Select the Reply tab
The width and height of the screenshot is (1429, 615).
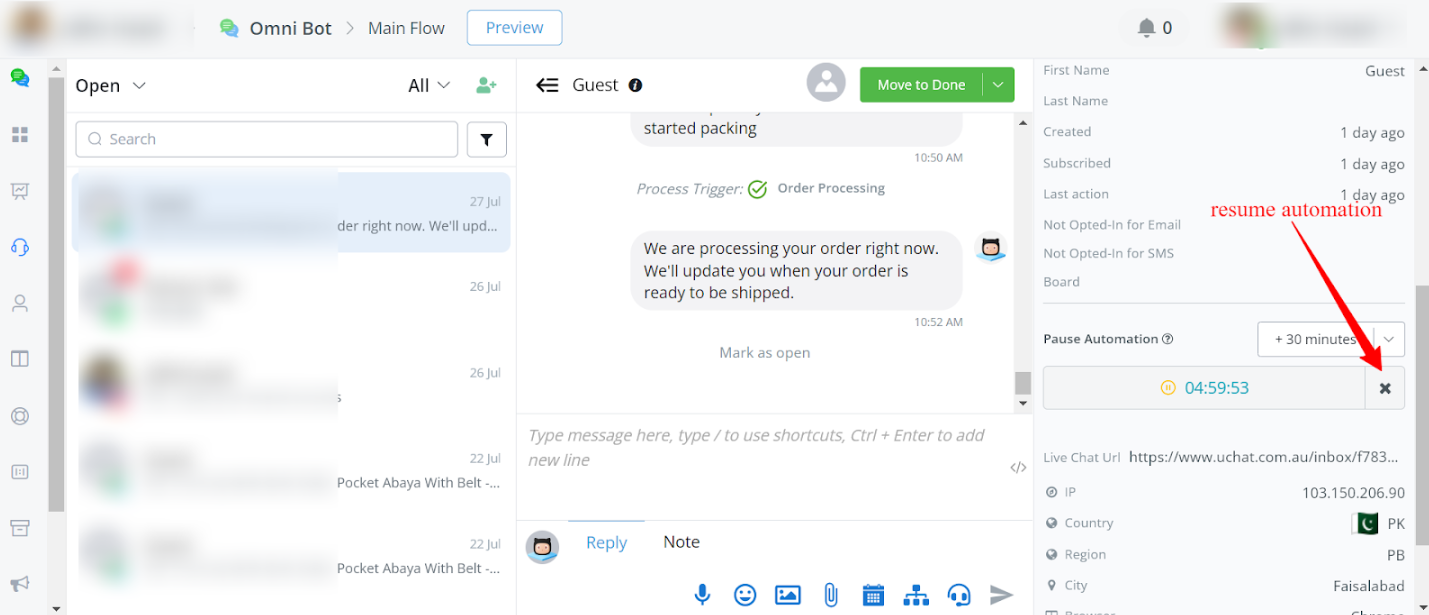(606, 542)
